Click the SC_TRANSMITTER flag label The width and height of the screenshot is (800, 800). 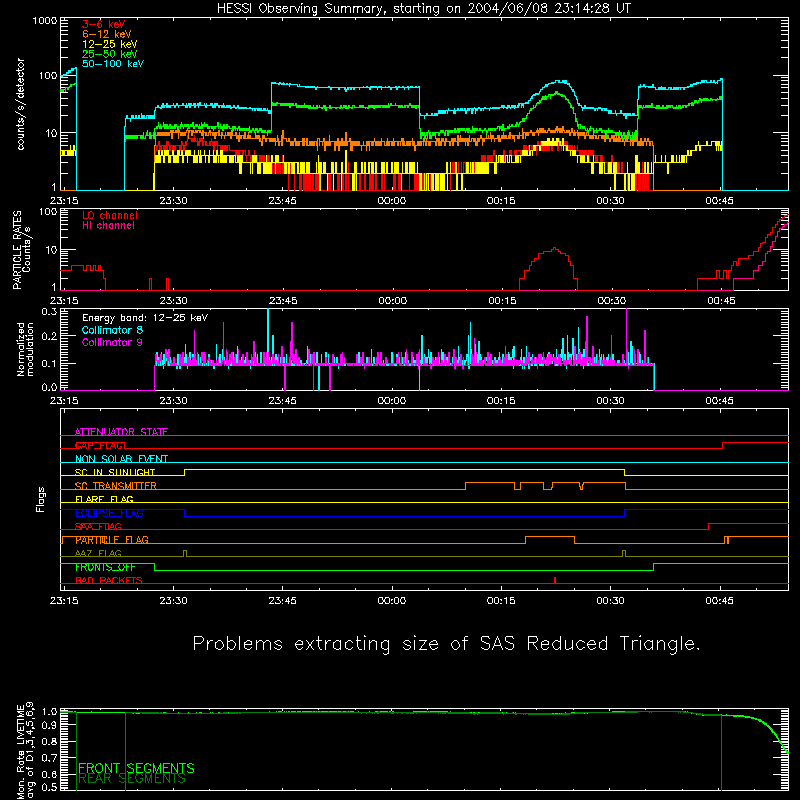point(116,485)
